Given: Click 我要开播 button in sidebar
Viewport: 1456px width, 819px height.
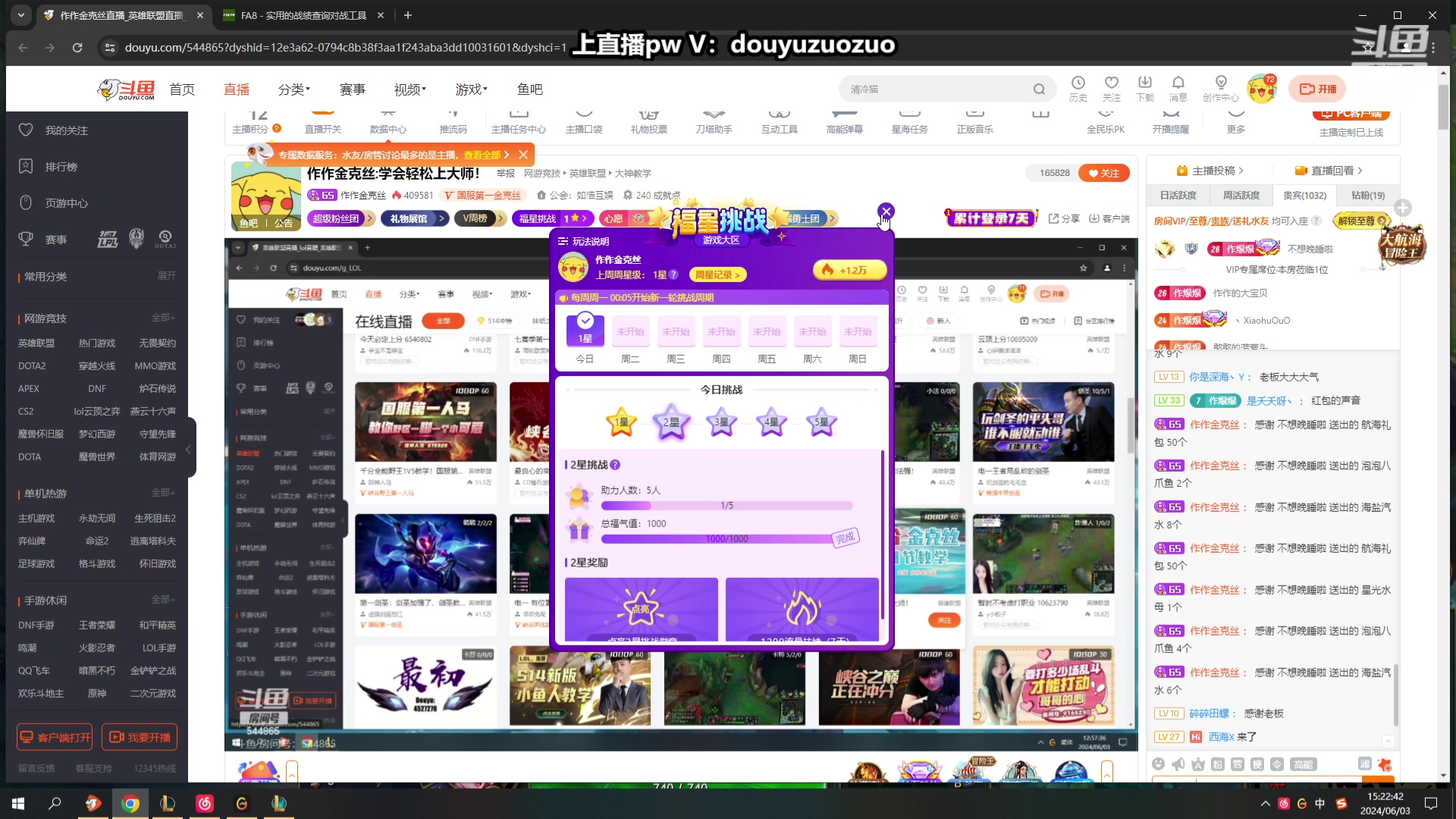Looking at the screenshot, I should pos(140,737).
